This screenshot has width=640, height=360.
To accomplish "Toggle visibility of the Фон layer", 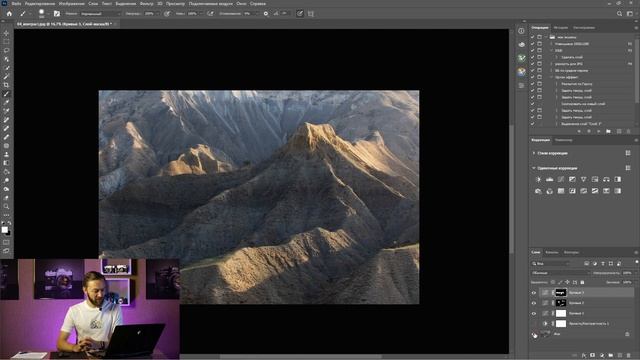I will 534,334.
